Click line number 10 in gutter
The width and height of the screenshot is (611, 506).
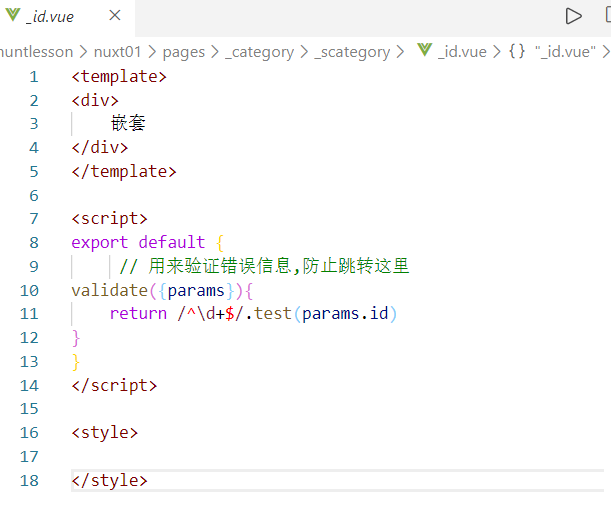coord(28,290)
